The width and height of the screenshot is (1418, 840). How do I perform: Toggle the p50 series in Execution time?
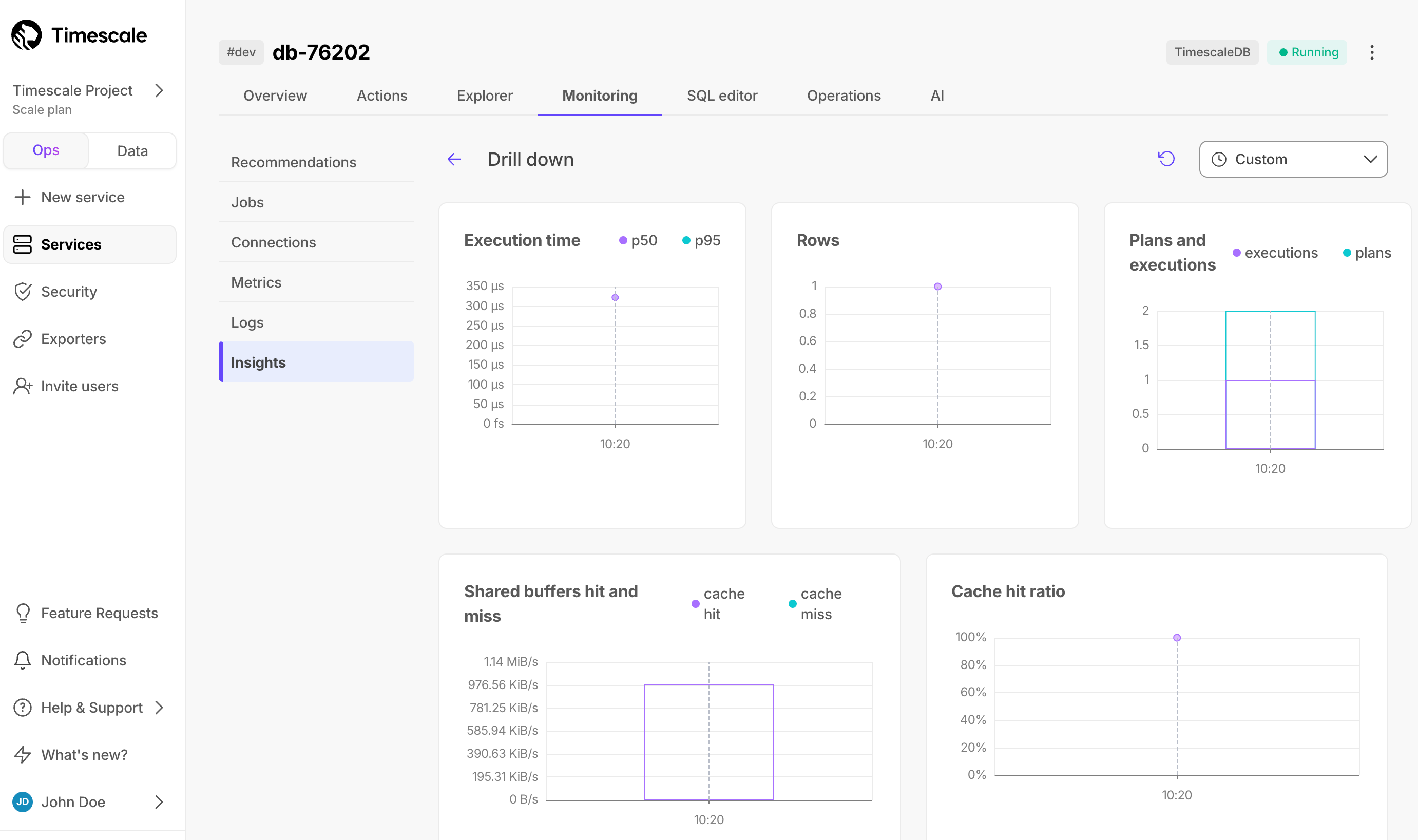tap(638, 241)
